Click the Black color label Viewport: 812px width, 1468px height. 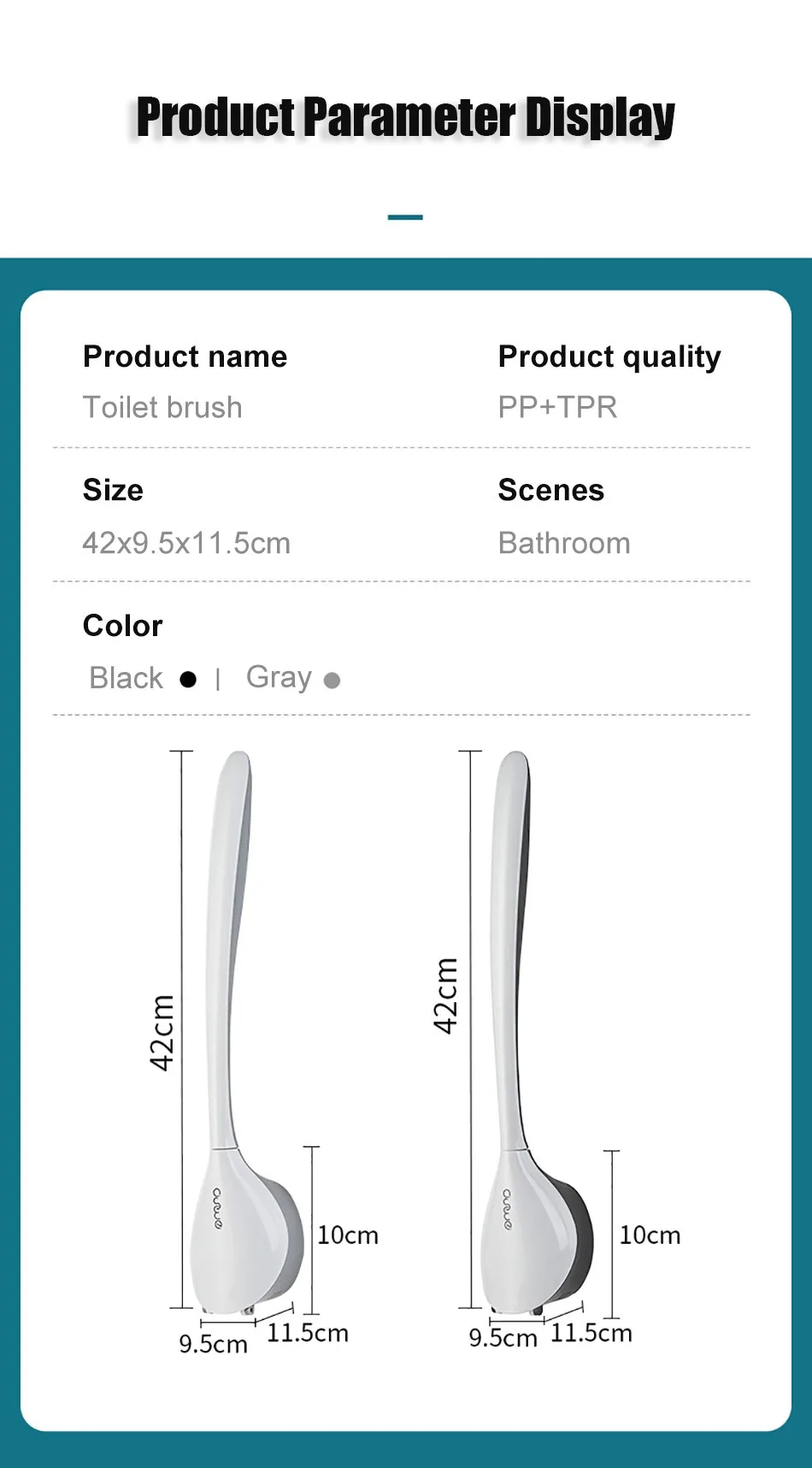point(127,678)
